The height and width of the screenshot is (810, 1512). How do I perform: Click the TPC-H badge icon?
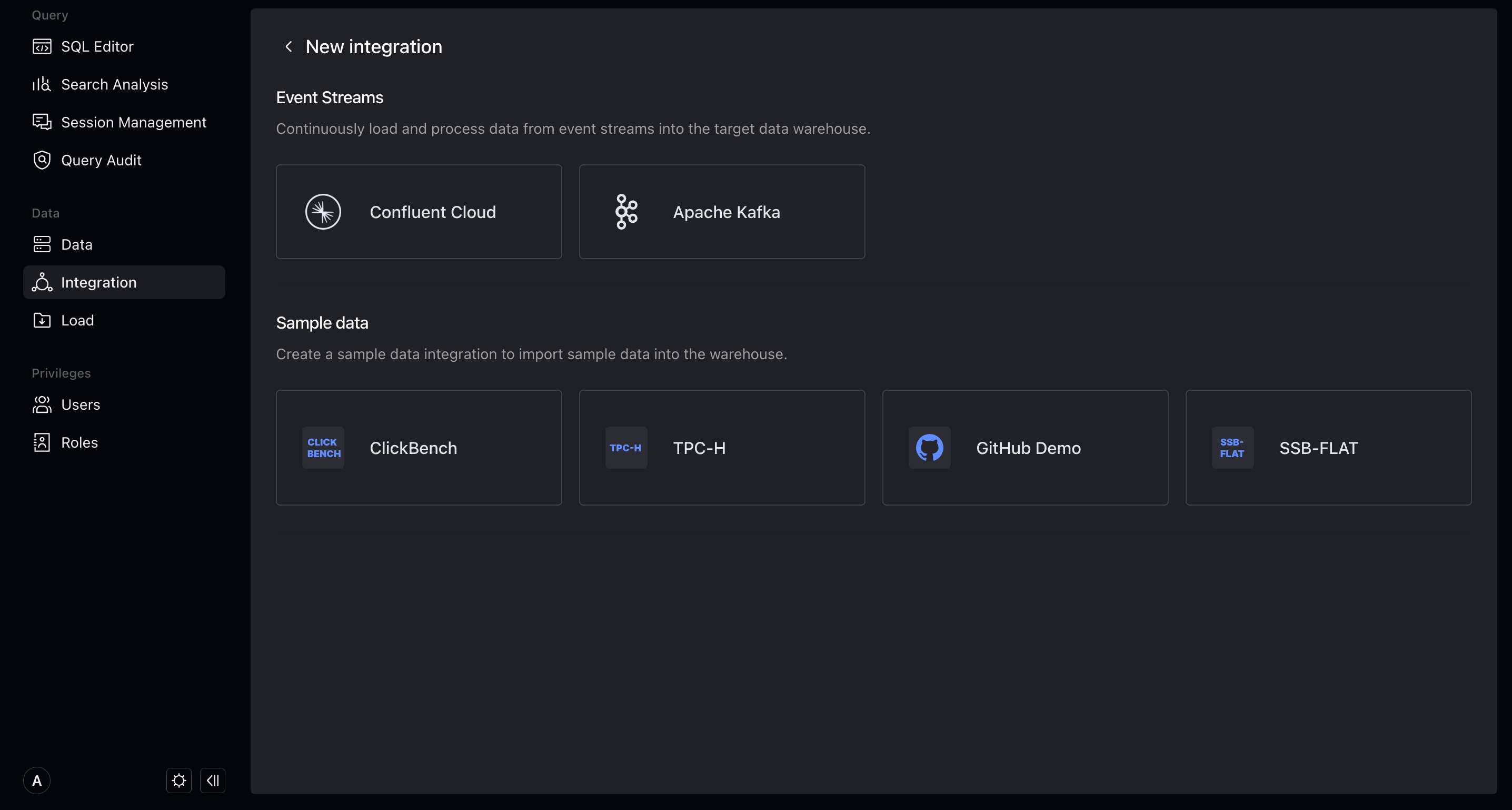(x=626, y=448)
